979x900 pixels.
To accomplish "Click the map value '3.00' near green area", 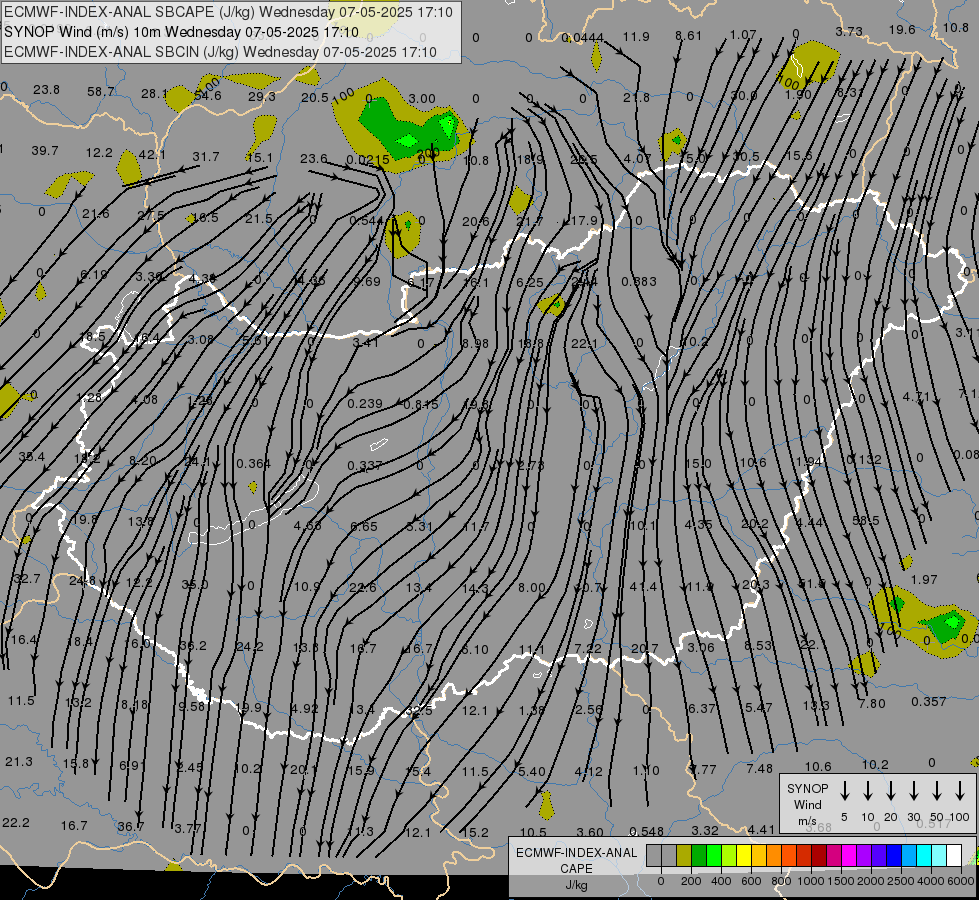I will pos(422,99).
